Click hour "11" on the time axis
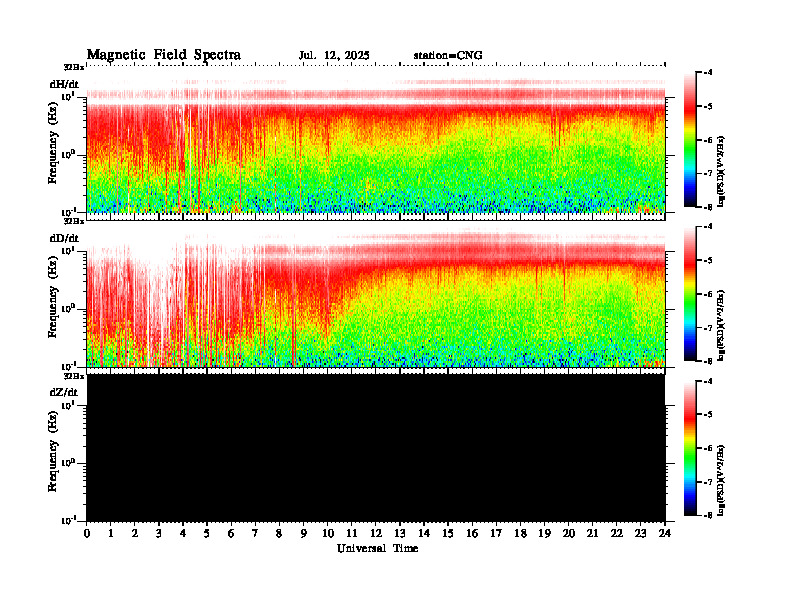 (x=352, y=533)
